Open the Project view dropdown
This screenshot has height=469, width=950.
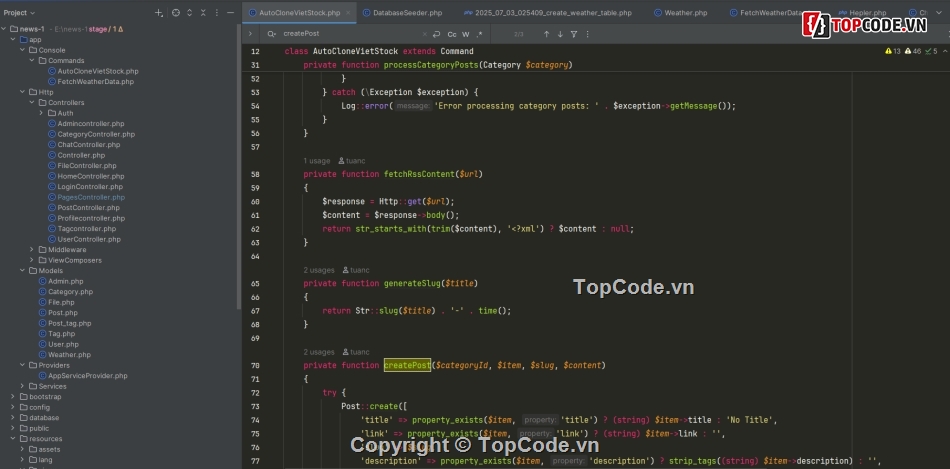(x=19, y=13)
